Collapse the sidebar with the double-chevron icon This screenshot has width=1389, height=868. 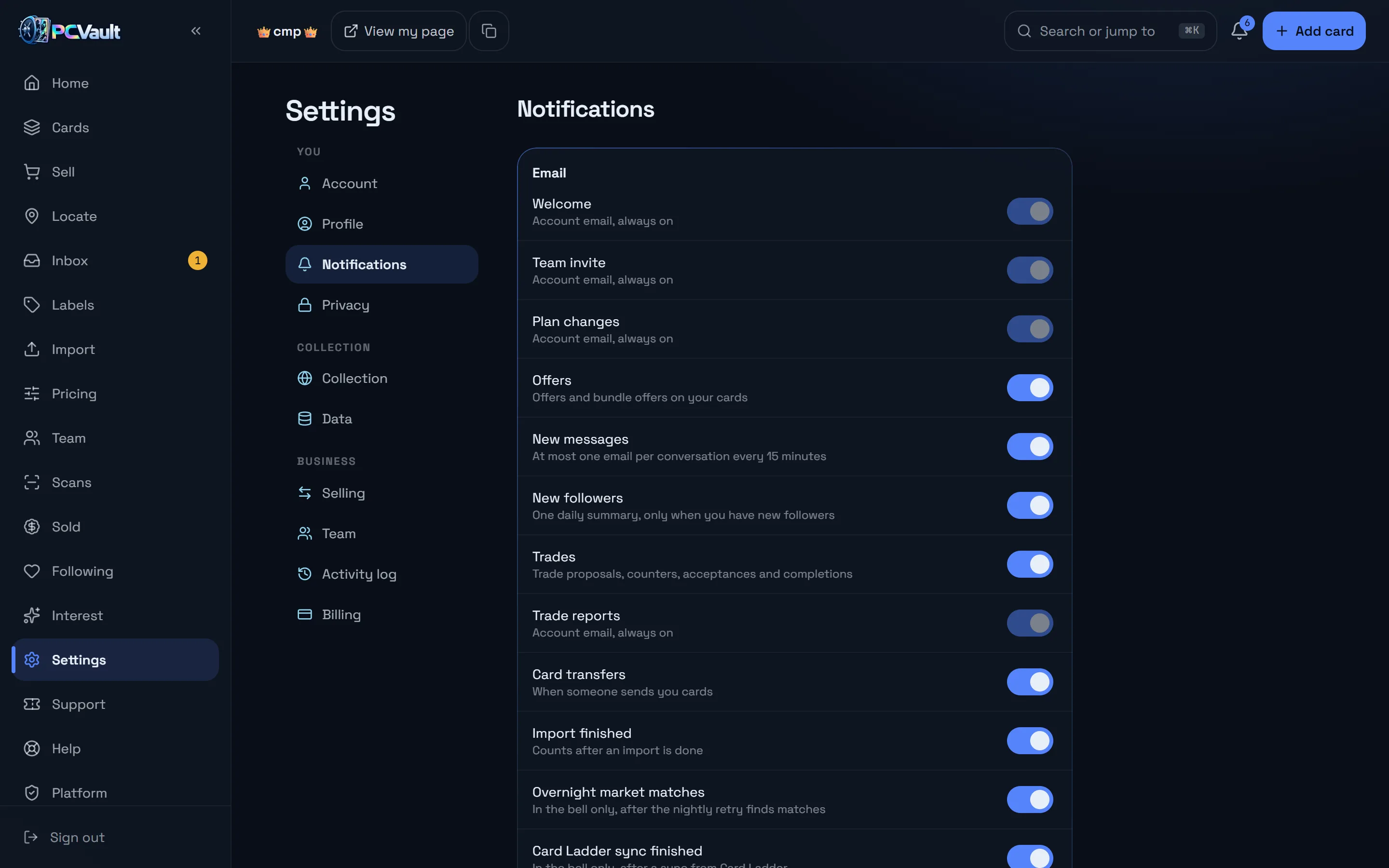196,31
